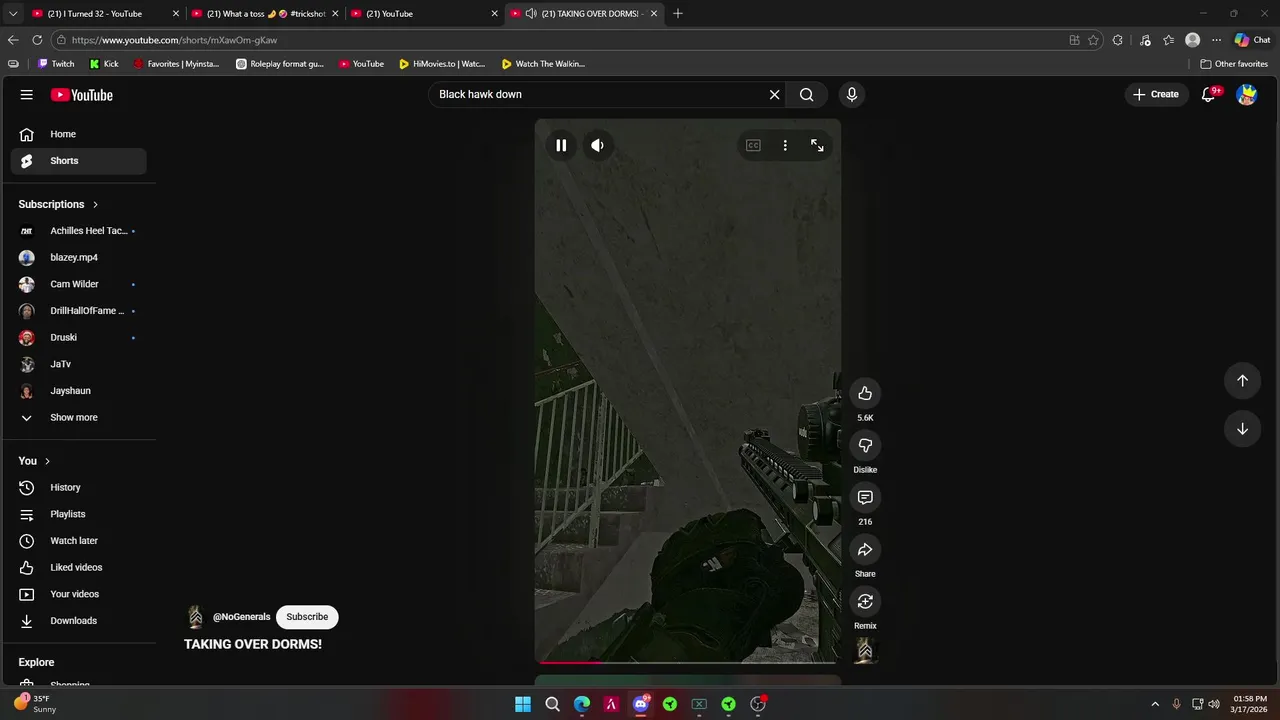Open the taskbar weather widget
Viewport: 1280px width, 720px height.
(35, 704)
